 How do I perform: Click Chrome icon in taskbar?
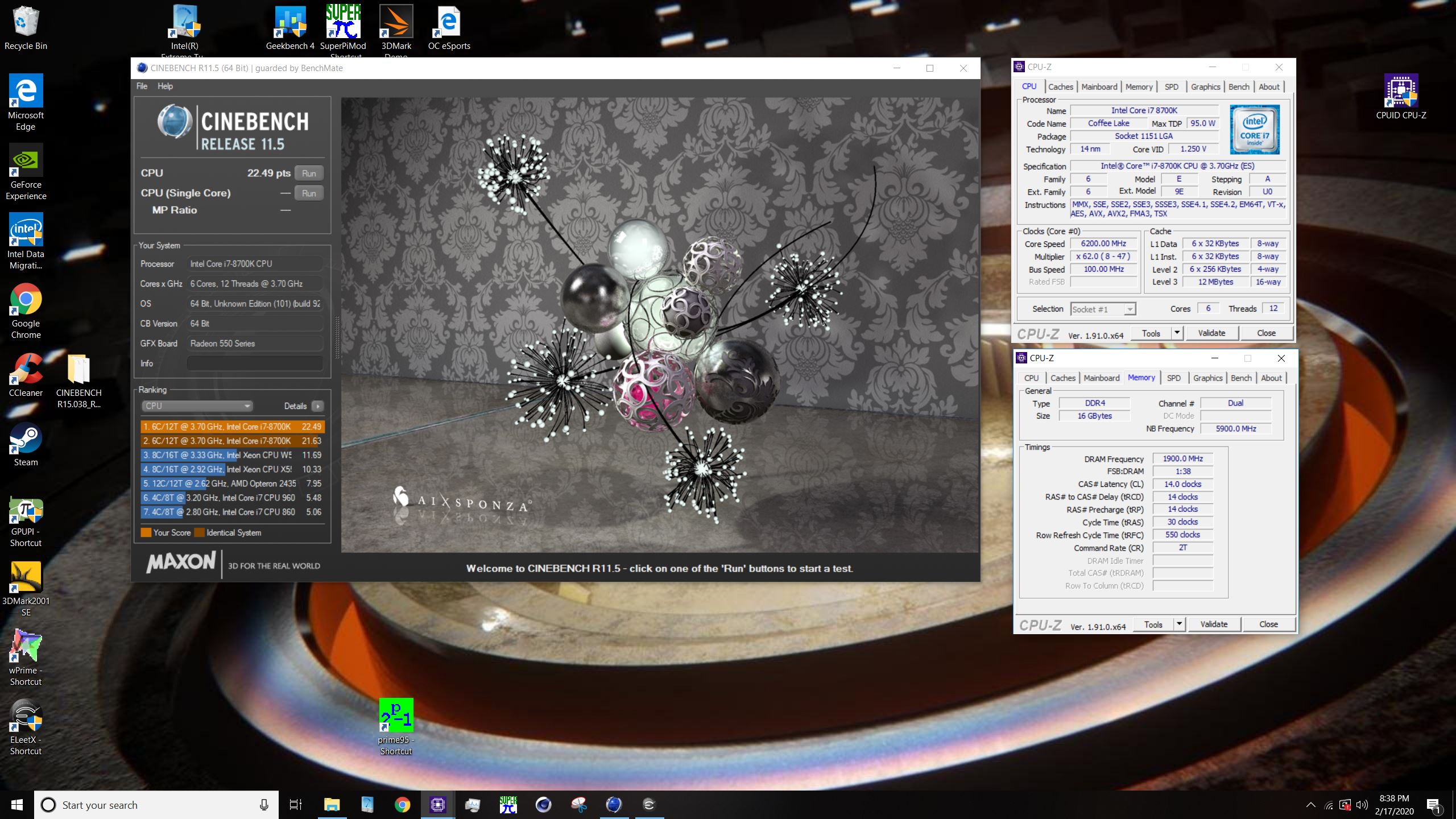point(403,805)
